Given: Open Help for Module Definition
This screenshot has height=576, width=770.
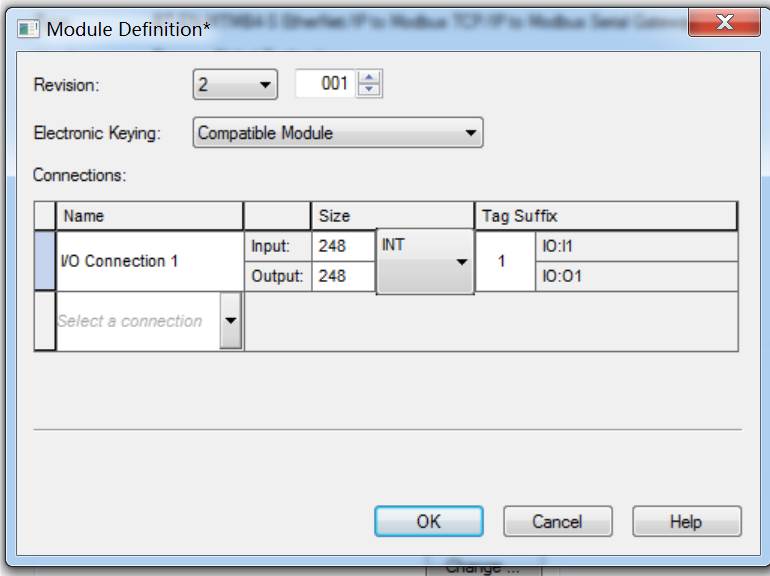Looking at the screenshot, I should coord(687,521).
